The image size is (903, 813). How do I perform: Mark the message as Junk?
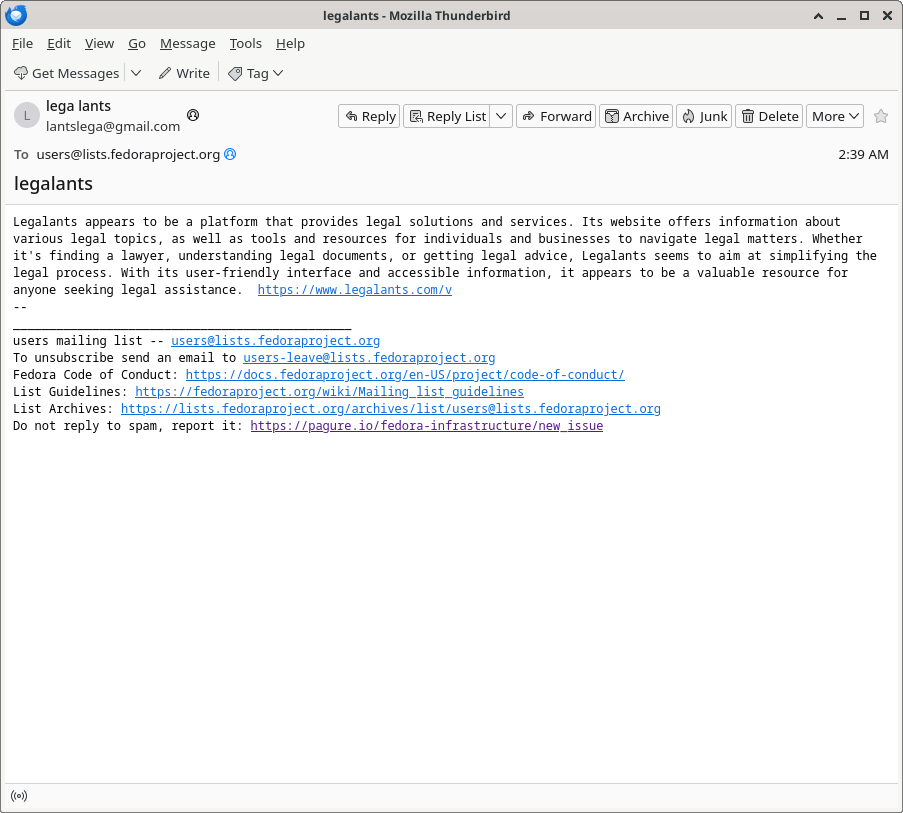point(704,116)
